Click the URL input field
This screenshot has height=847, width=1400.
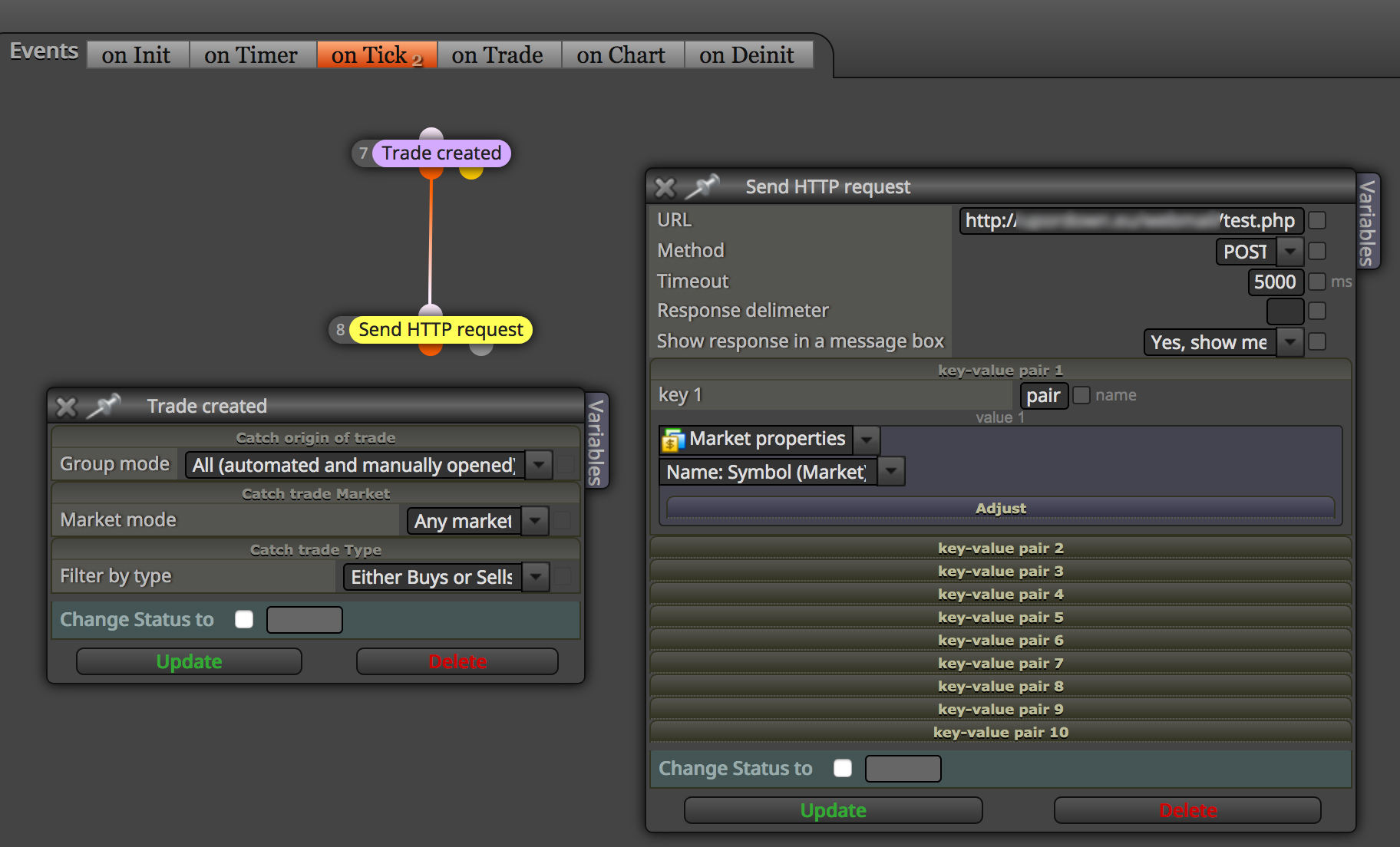pos(1131,220)
